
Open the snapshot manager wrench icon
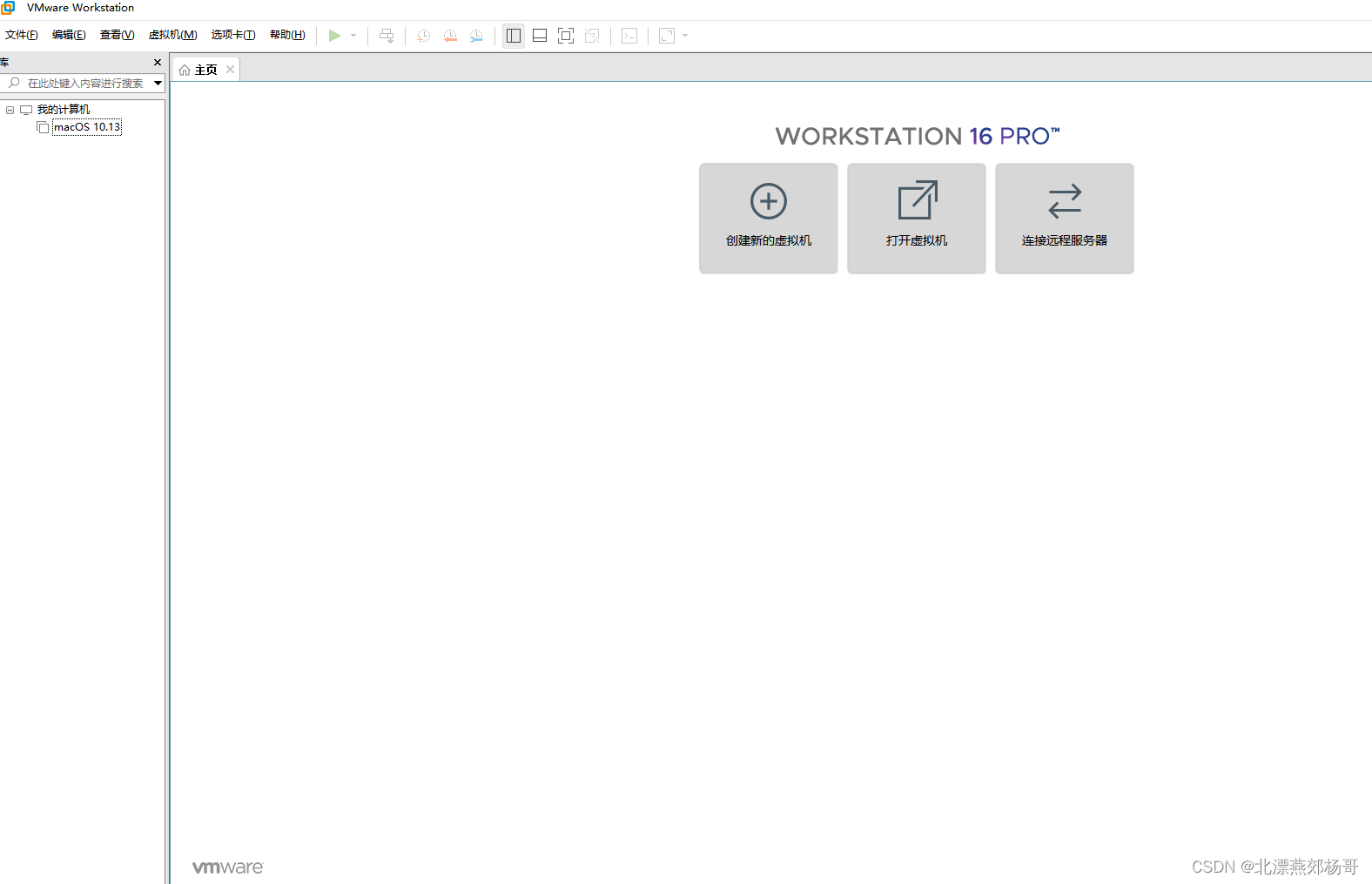pos(476,36)
